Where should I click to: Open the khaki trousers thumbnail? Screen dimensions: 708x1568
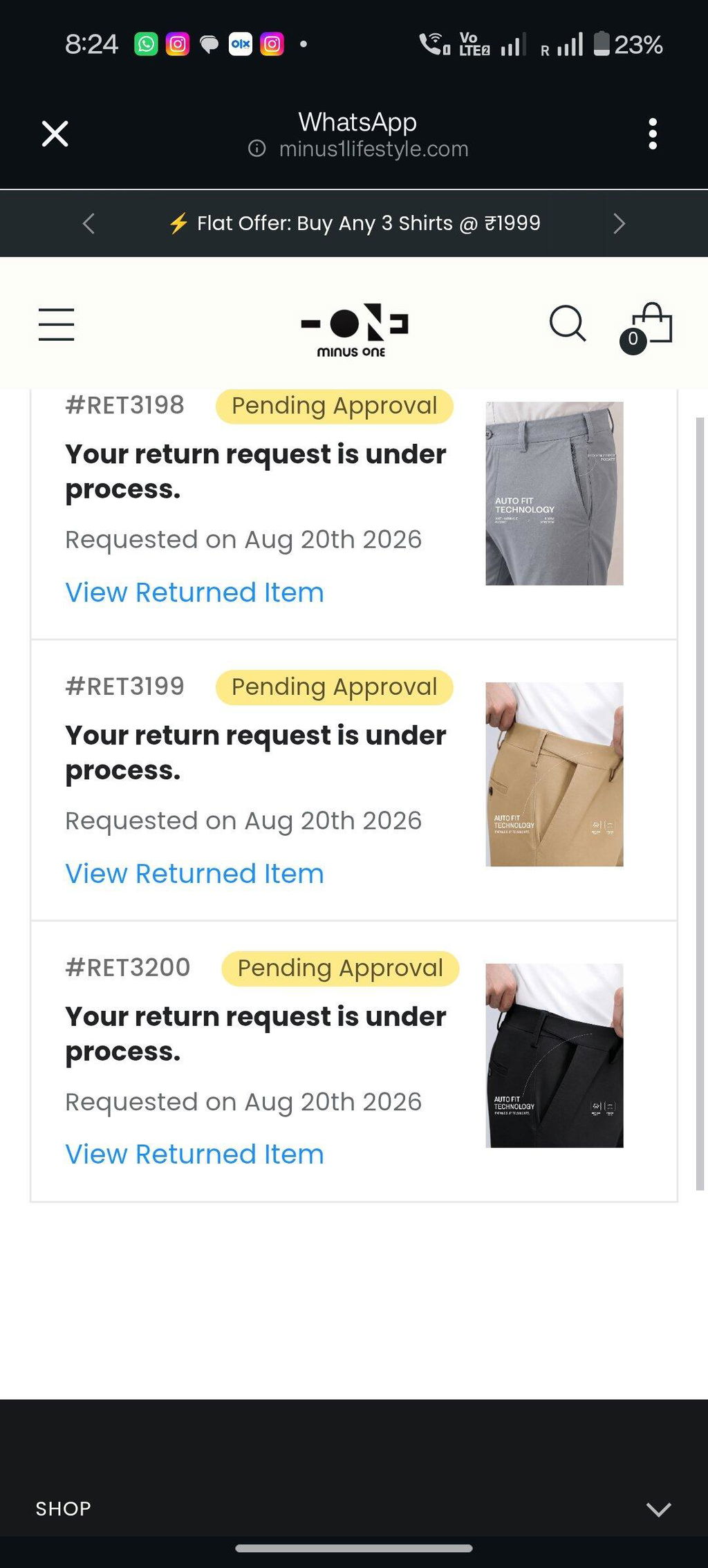point(555,774)
